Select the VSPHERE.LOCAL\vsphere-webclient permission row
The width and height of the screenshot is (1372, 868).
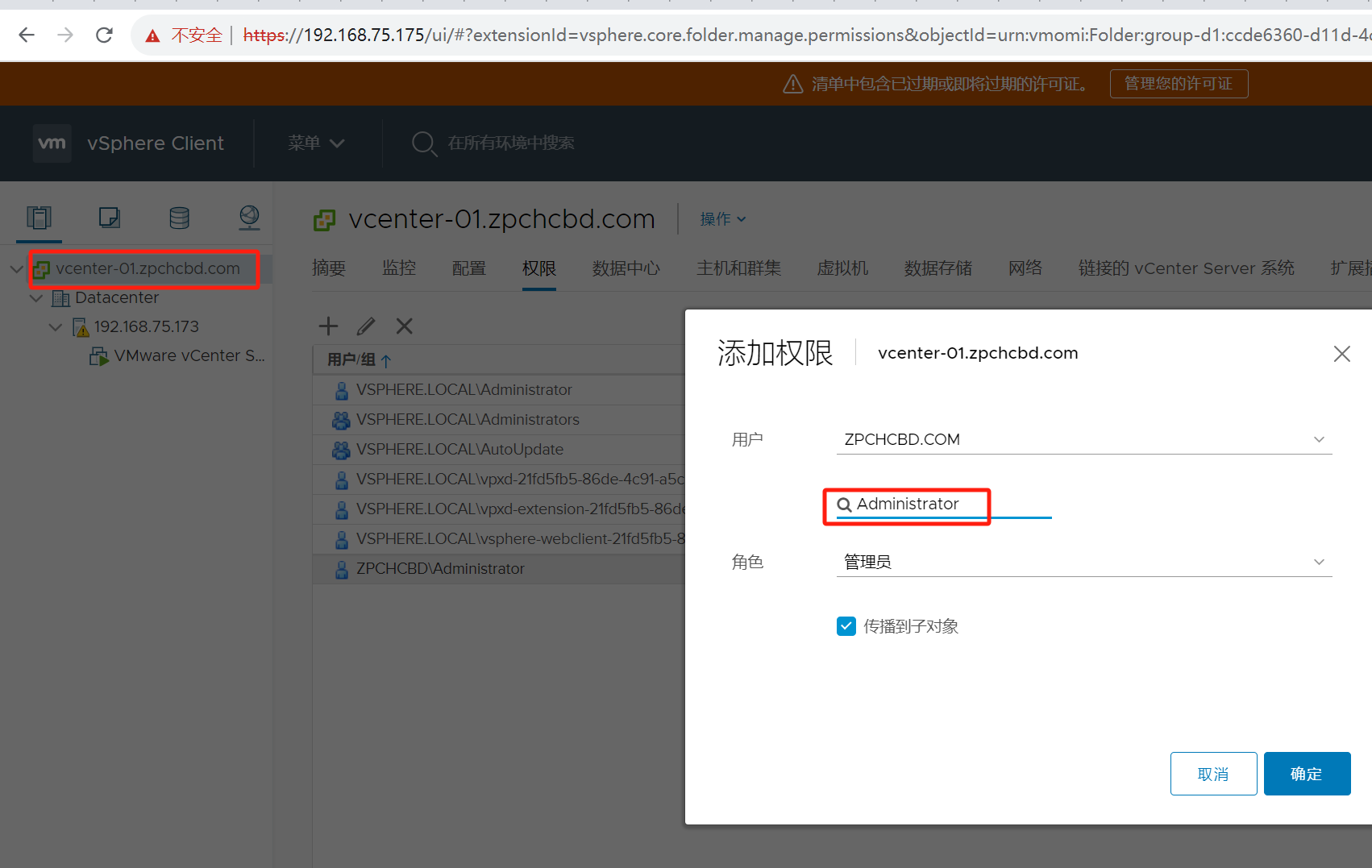click(x=499, y=539)
